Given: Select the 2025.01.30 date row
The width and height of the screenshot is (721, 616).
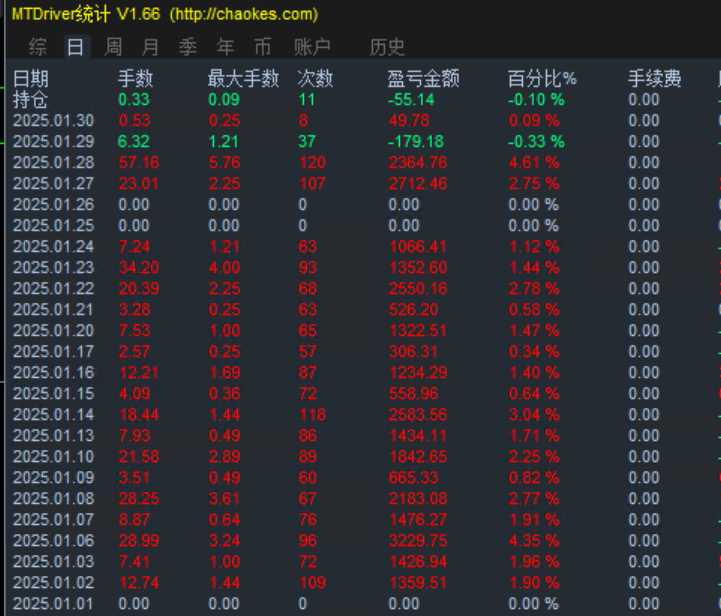Looking at the screenshot, I should coord(53,120).
